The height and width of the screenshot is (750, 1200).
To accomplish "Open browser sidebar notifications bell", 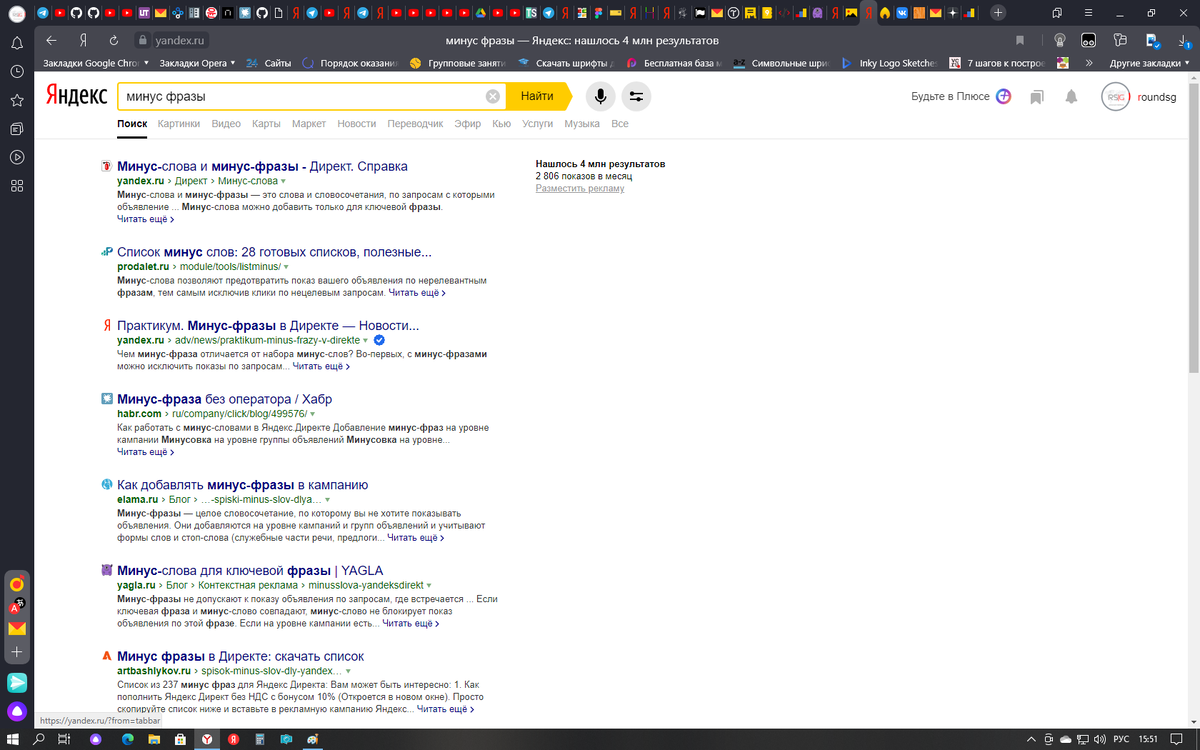I will (17, 44).
